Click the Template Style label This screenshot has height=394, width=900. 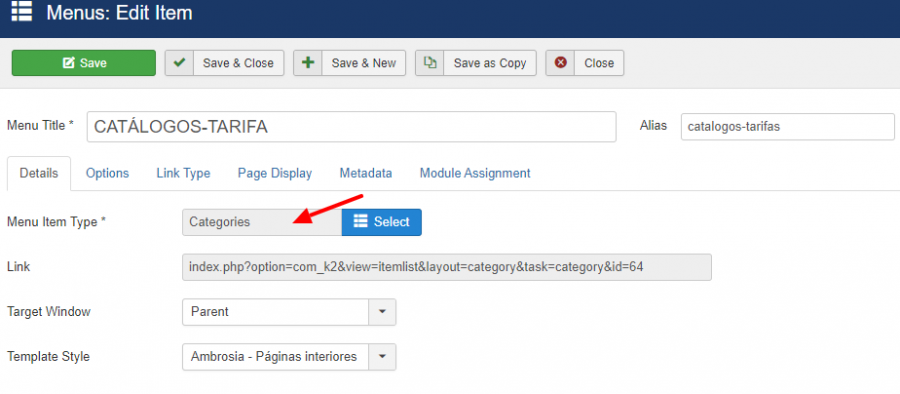(48, 357)
